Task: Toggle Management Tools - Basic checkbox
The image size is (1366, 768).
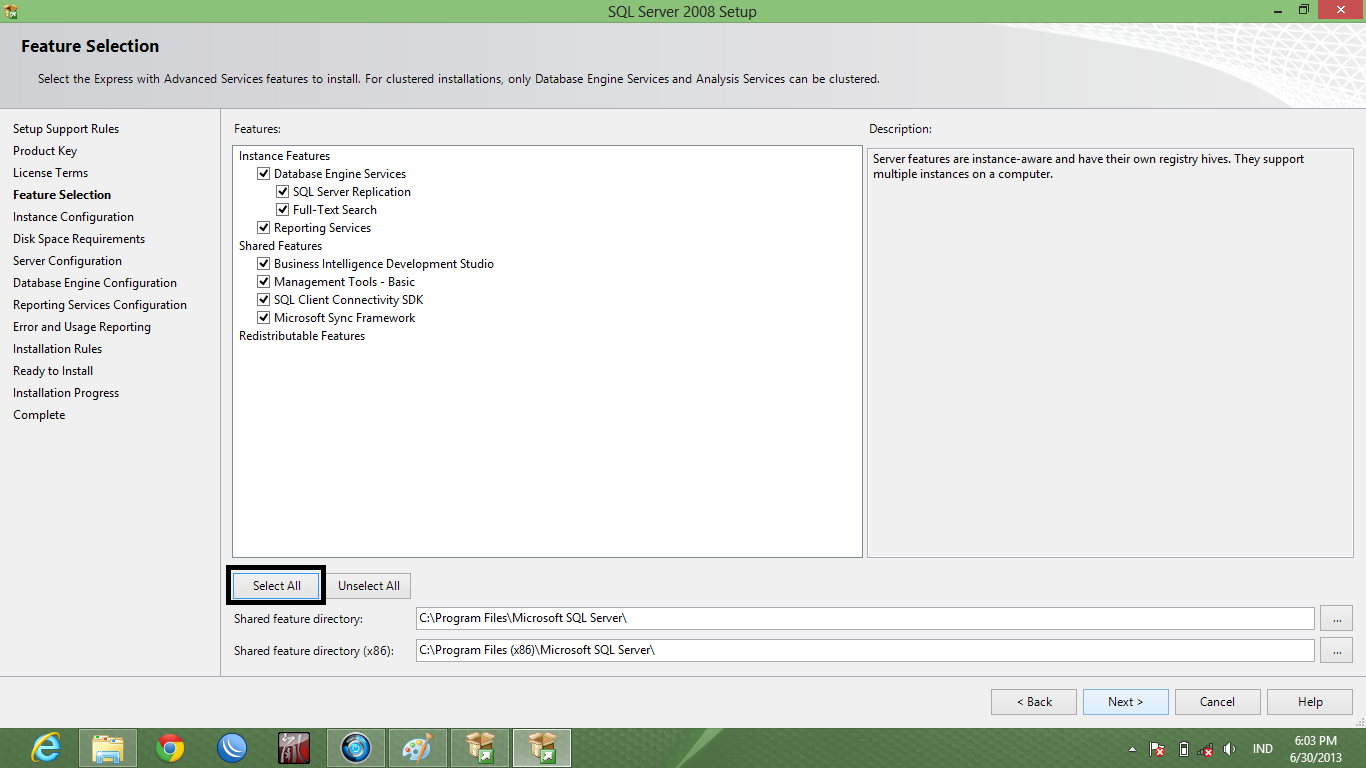Action: (x=264, y=282)
